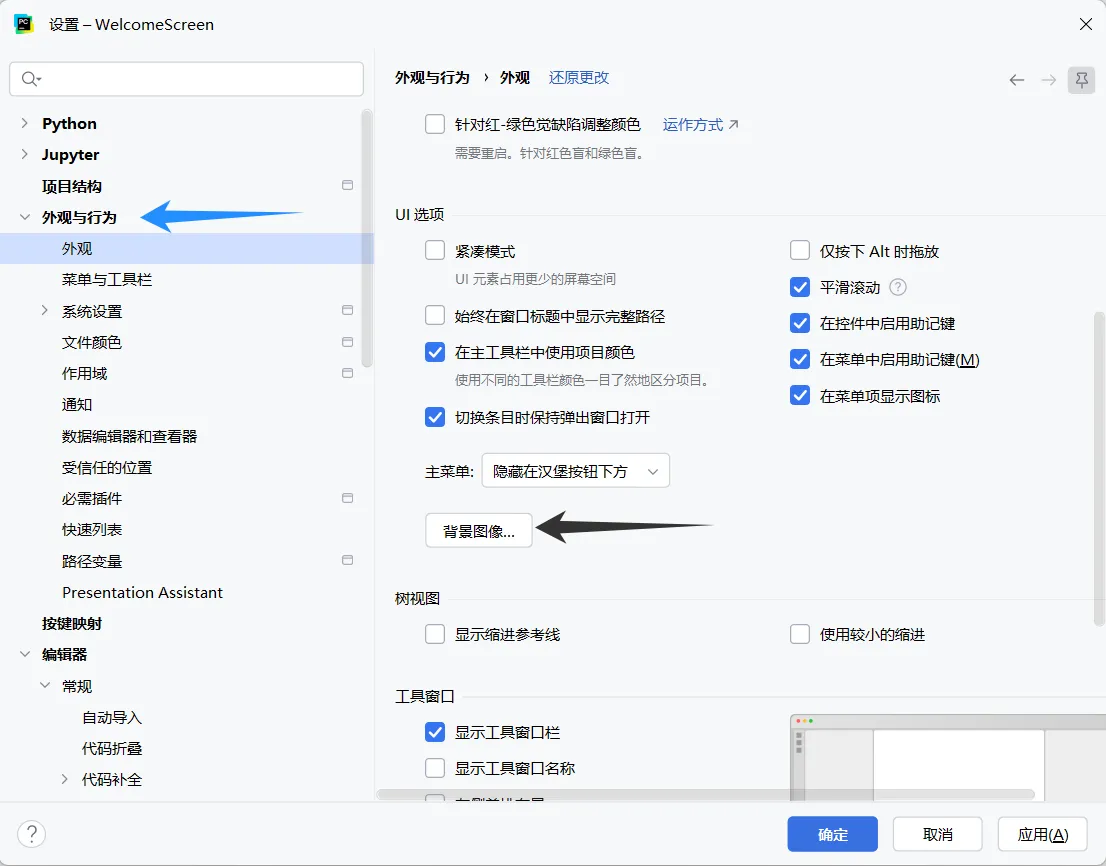Viewport: 1106px width, 866px height.
Task: Click the 还原更改 link
Action: click(579, 78)
